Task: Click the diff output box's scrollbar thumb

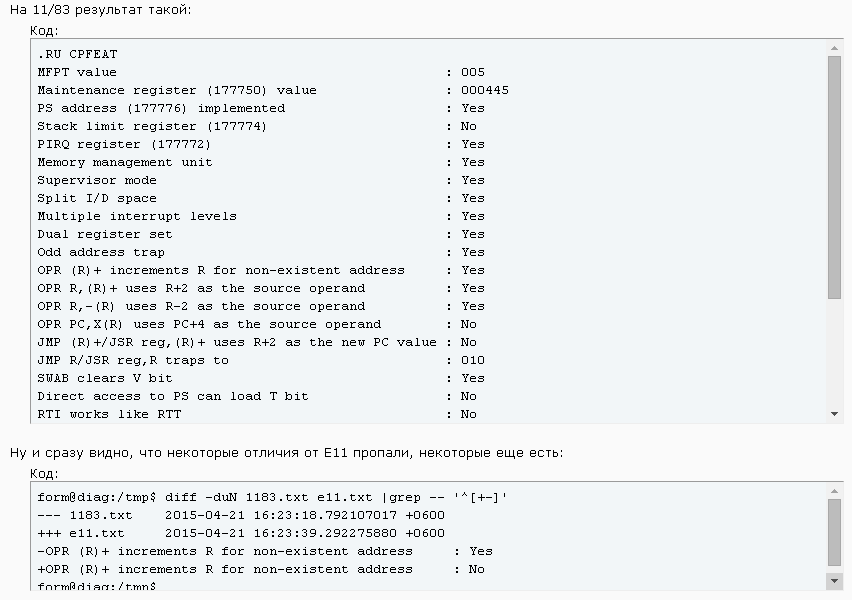Action: pos(836,533)
